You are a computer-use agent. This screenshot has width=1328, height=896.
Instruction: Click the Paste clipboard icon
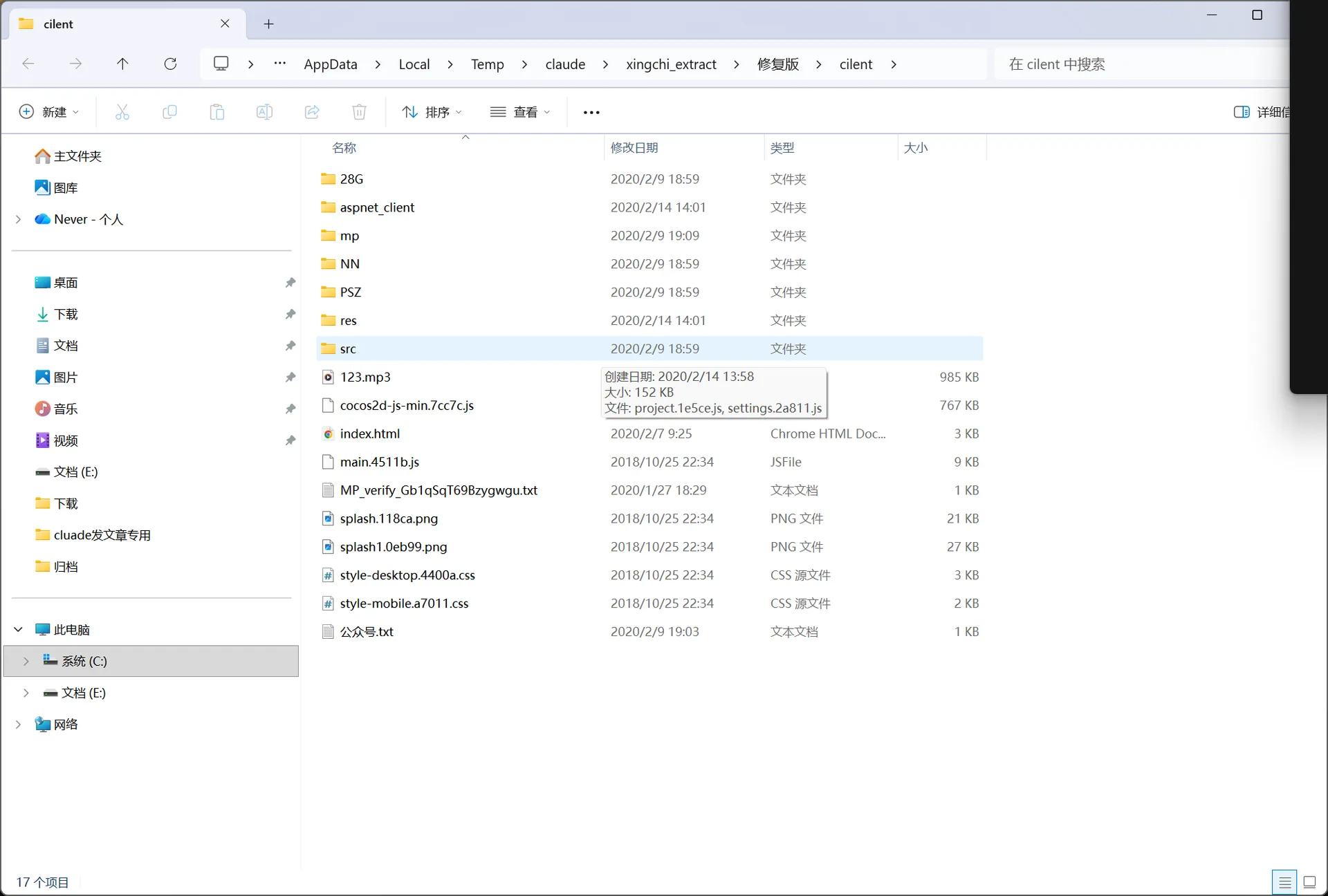(217, 112)
